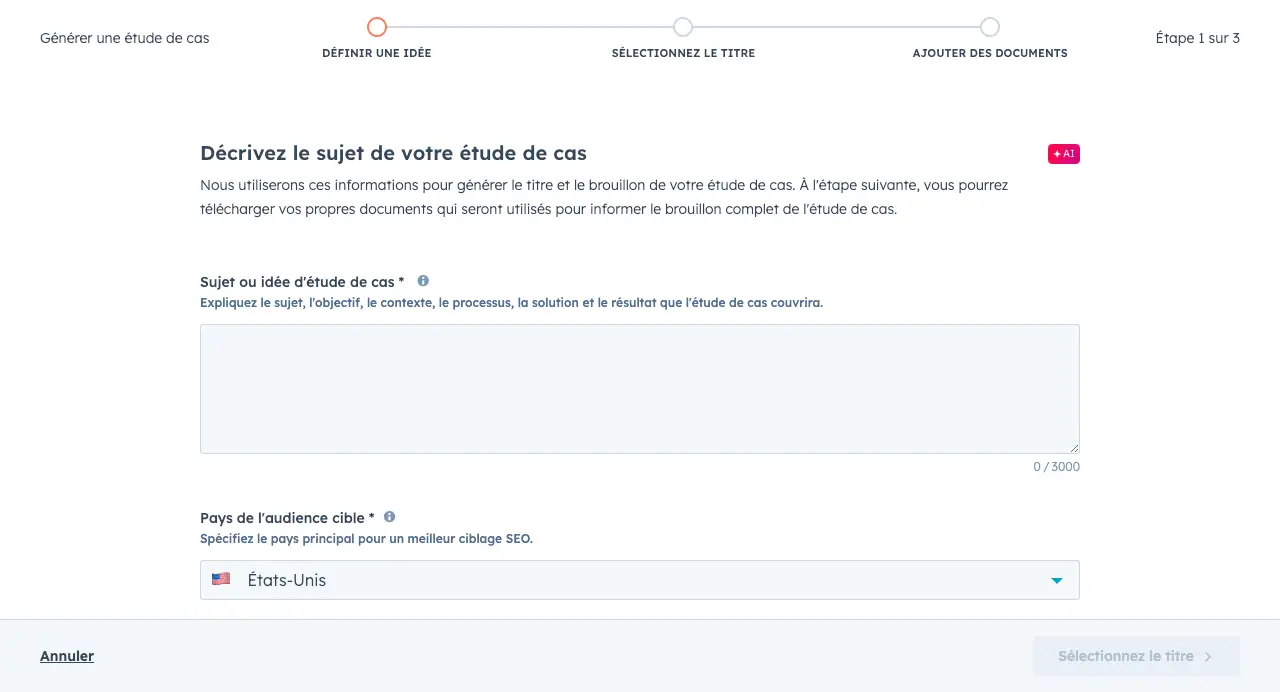This screenshot has width=1280, height=692.
Task: Click the Étape 1 sur 3 indicator
Action: [x=1197, y=38]
